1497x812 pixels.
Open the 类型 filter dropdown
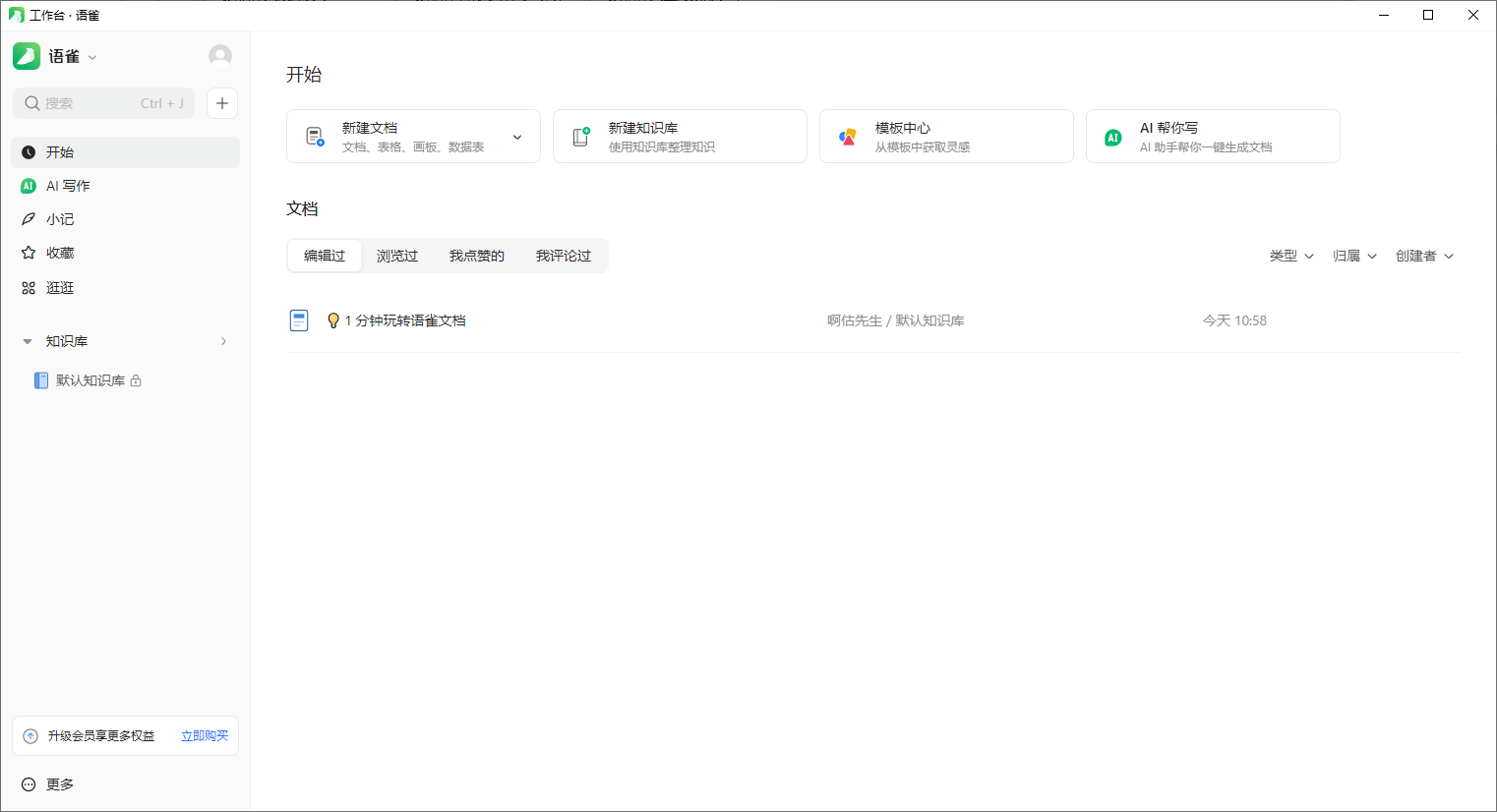pyautogui.click(x=1290, y=256)
